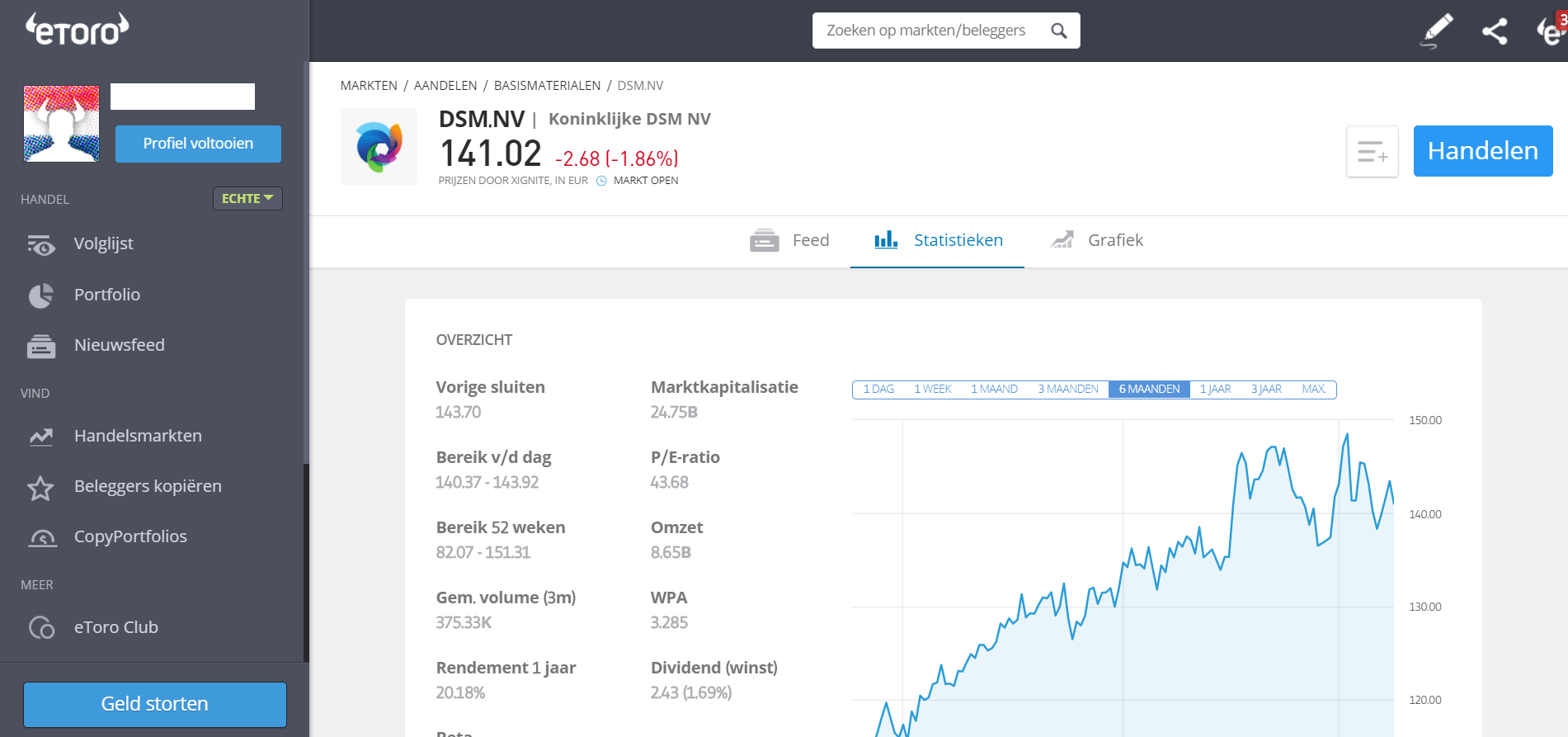Click Profiel voltooien button

(198, 144)
